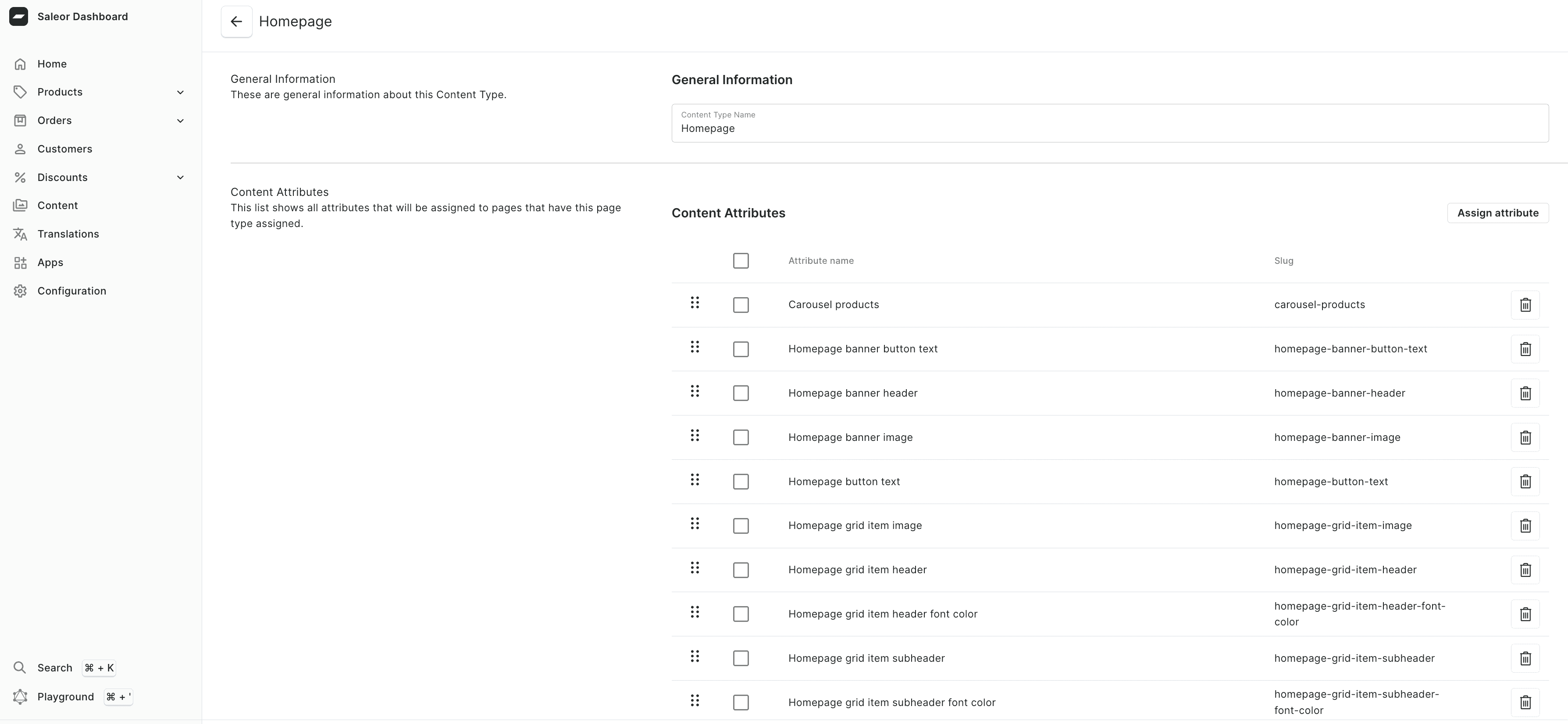Edit the Content Type Name field

(1110, 123)
